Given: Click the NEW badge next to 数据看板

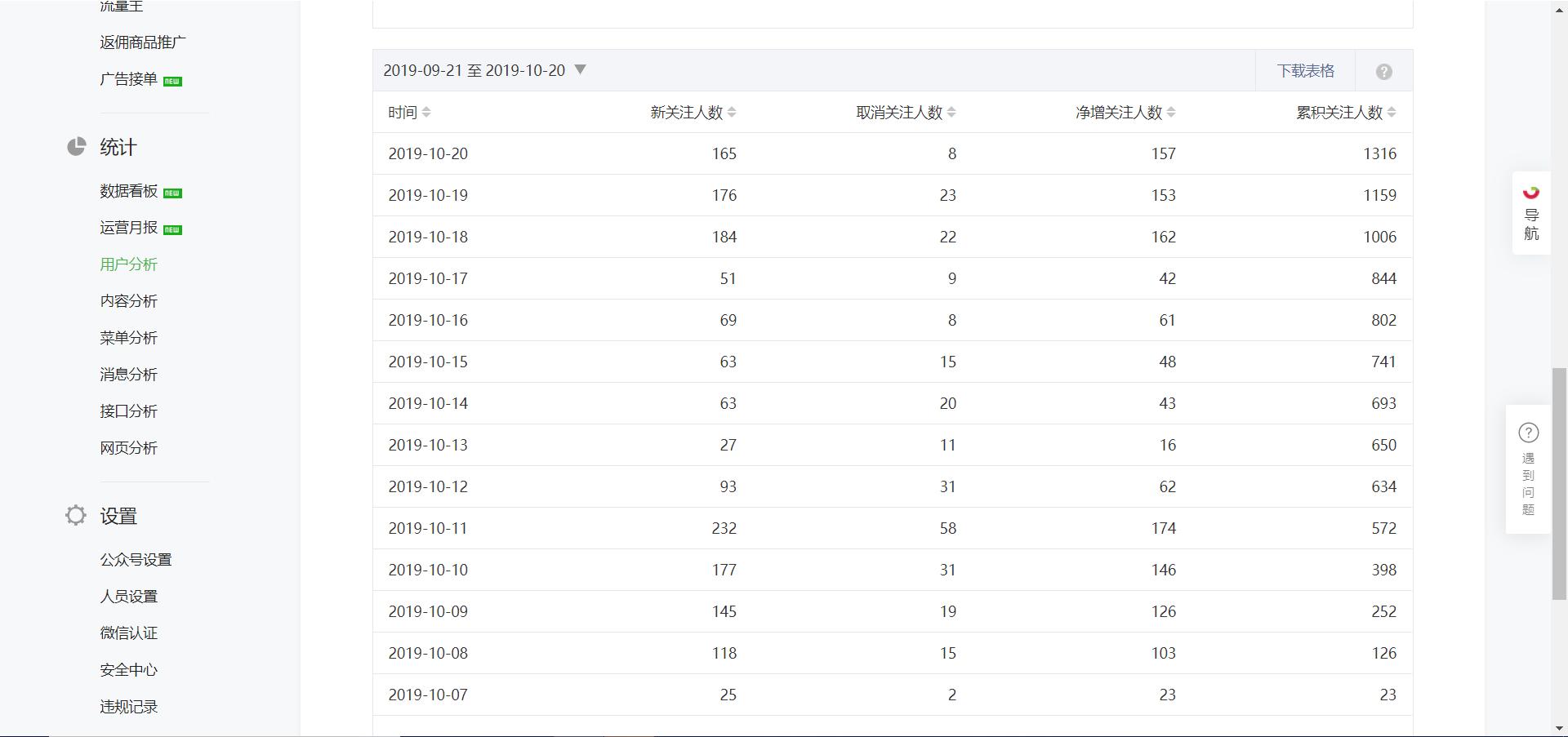Looking at the screenshot, I should click(173, 193).
